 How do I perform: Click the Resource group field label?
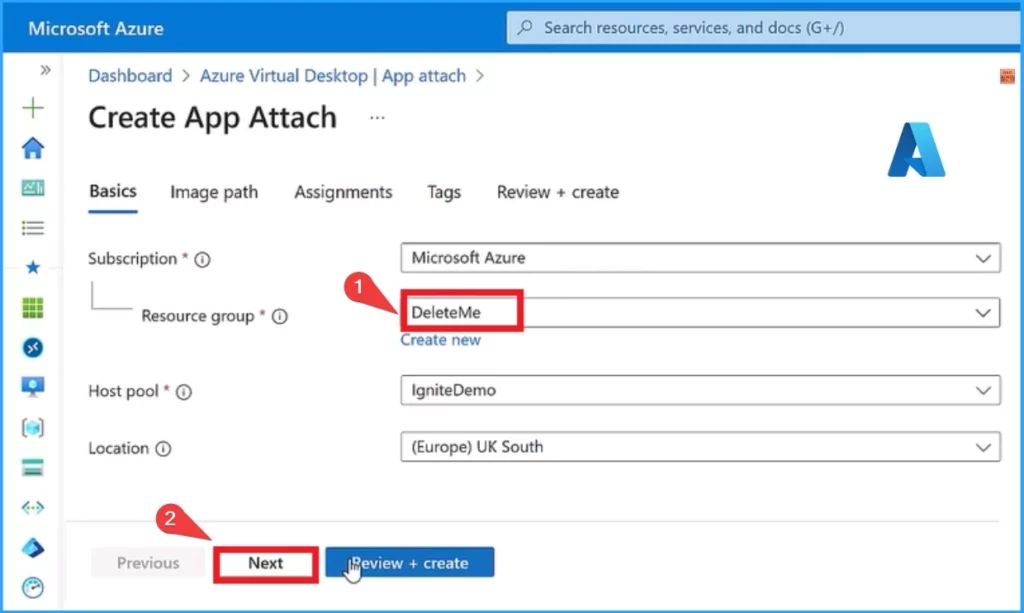[x=198, y=316]
